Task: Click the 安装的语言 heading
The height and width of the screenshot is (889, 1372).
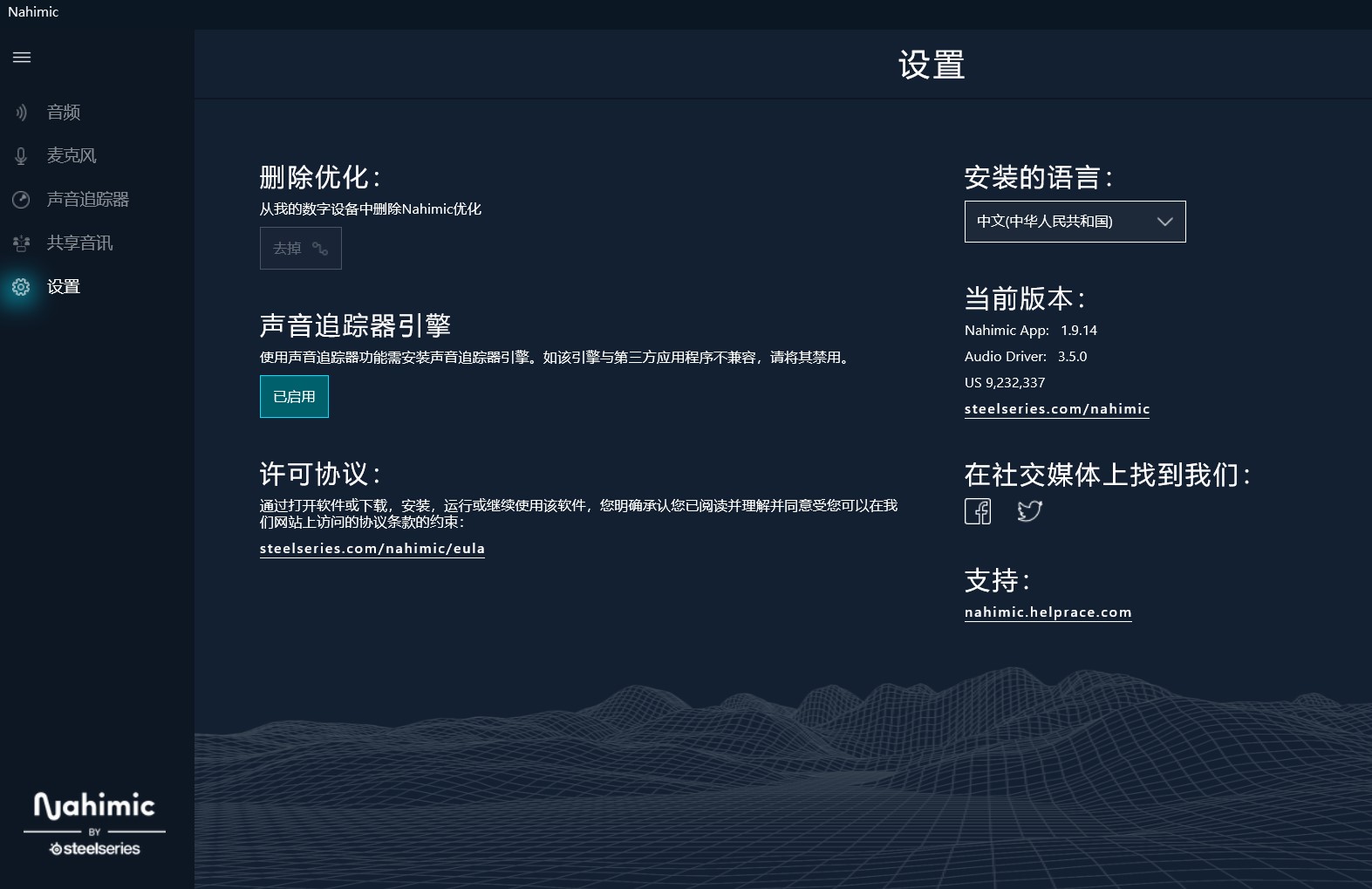Action: tap(1039, 178)
